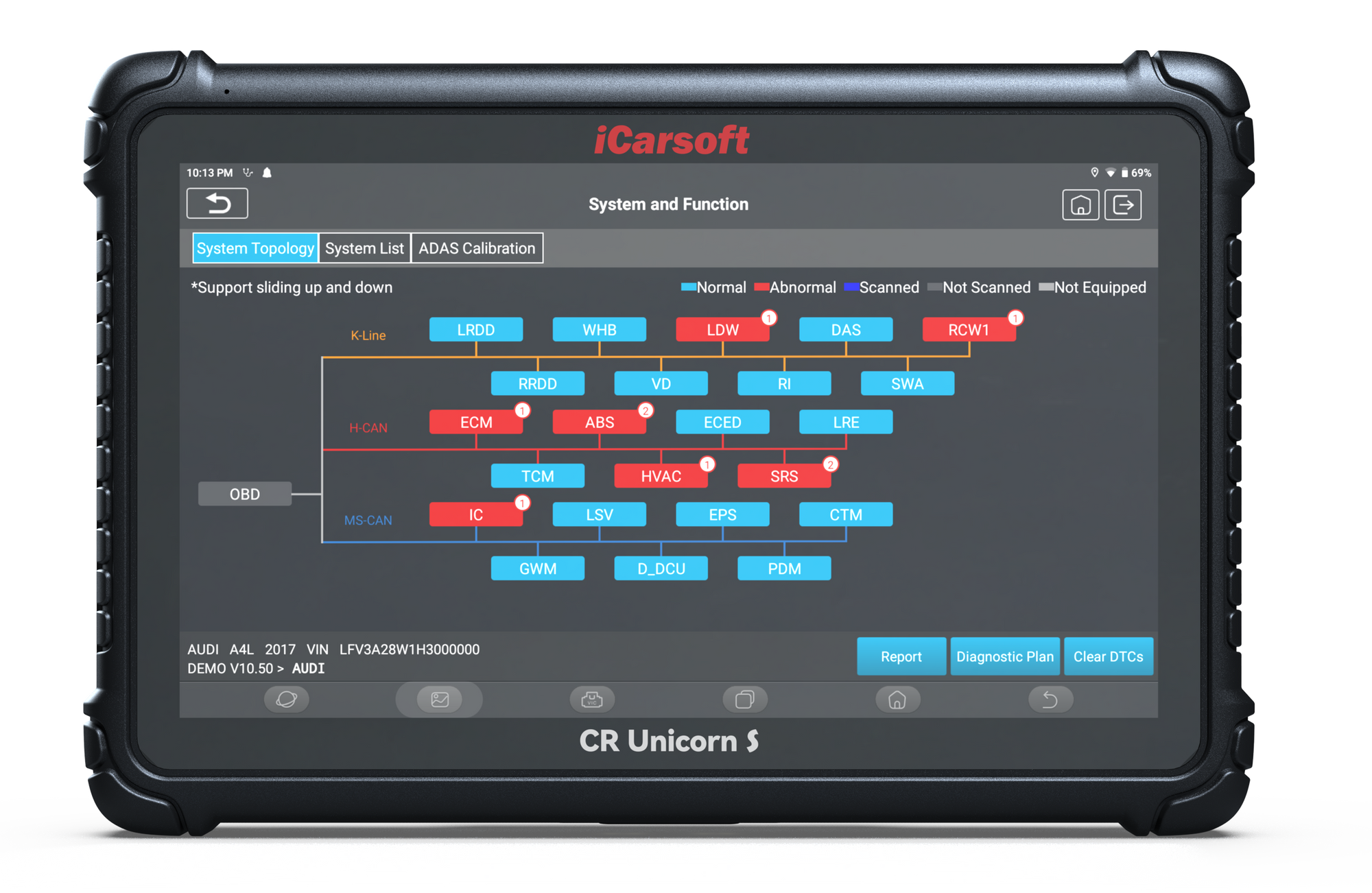1372x893 pixels.
Task: Click the Report button
Action: [x=901, y=656]
